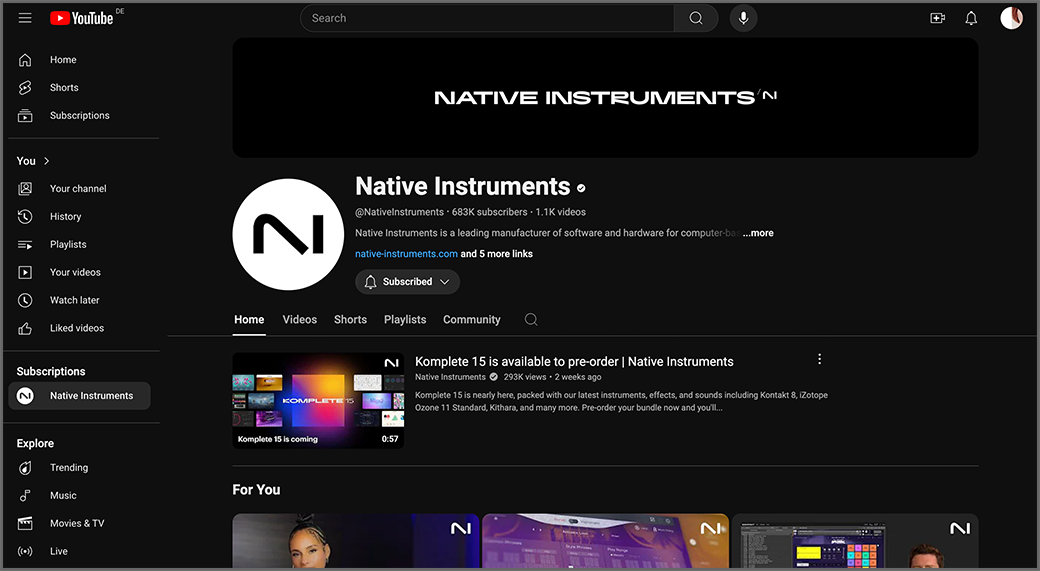Click in the Search field
This screenshot has height=571, width=1040.
(488, 18)
